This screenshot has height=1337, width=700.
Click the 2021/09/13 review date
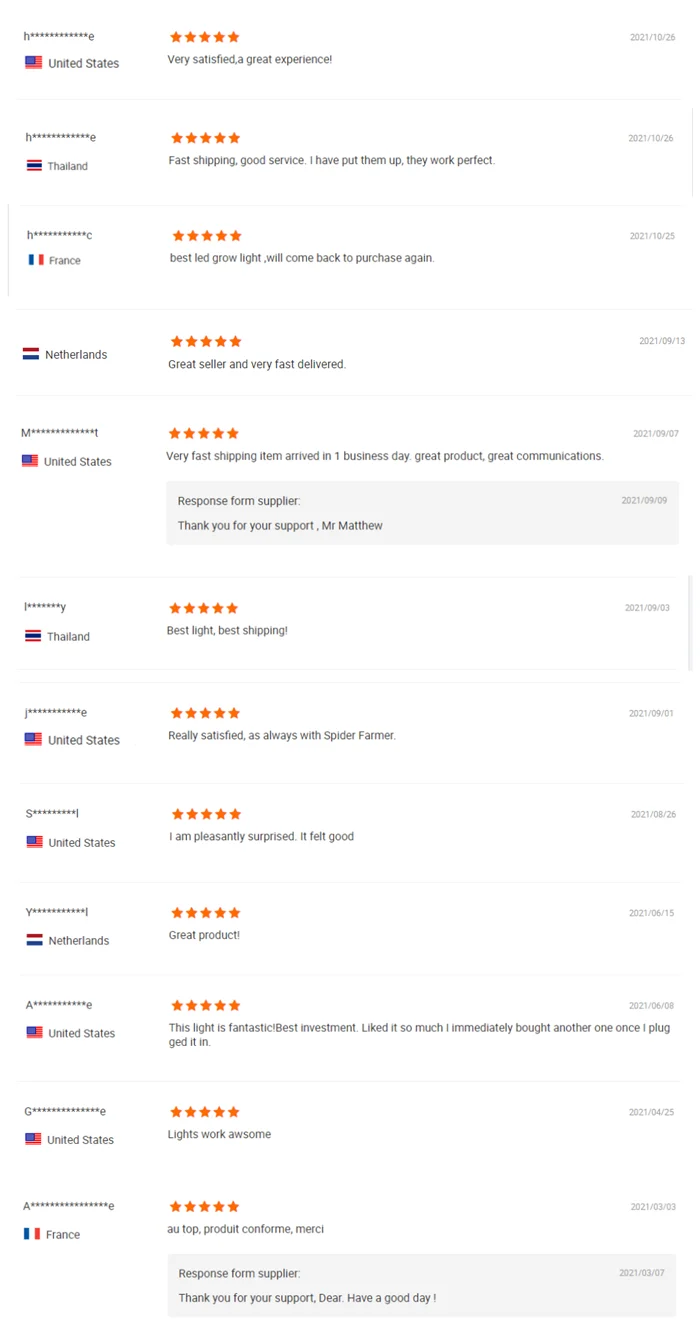pyautogui.click(x=662, y=341)
